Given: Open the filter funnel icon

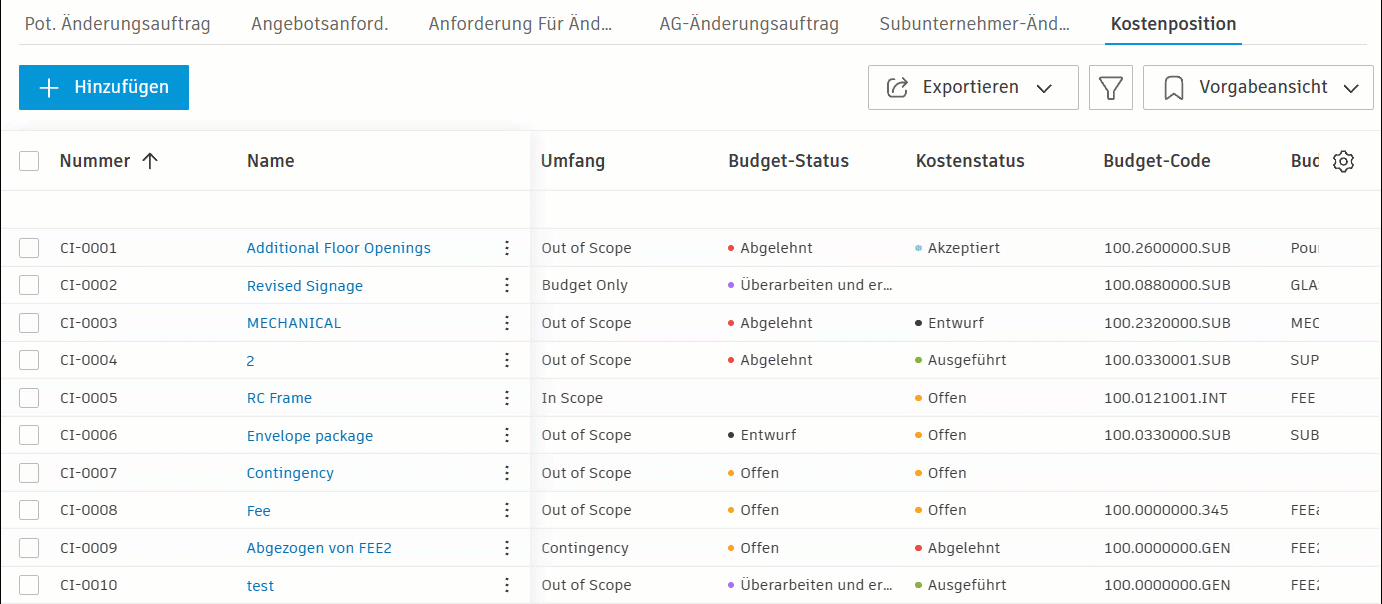Looking at the screenshot, I should coord(1110,88).
